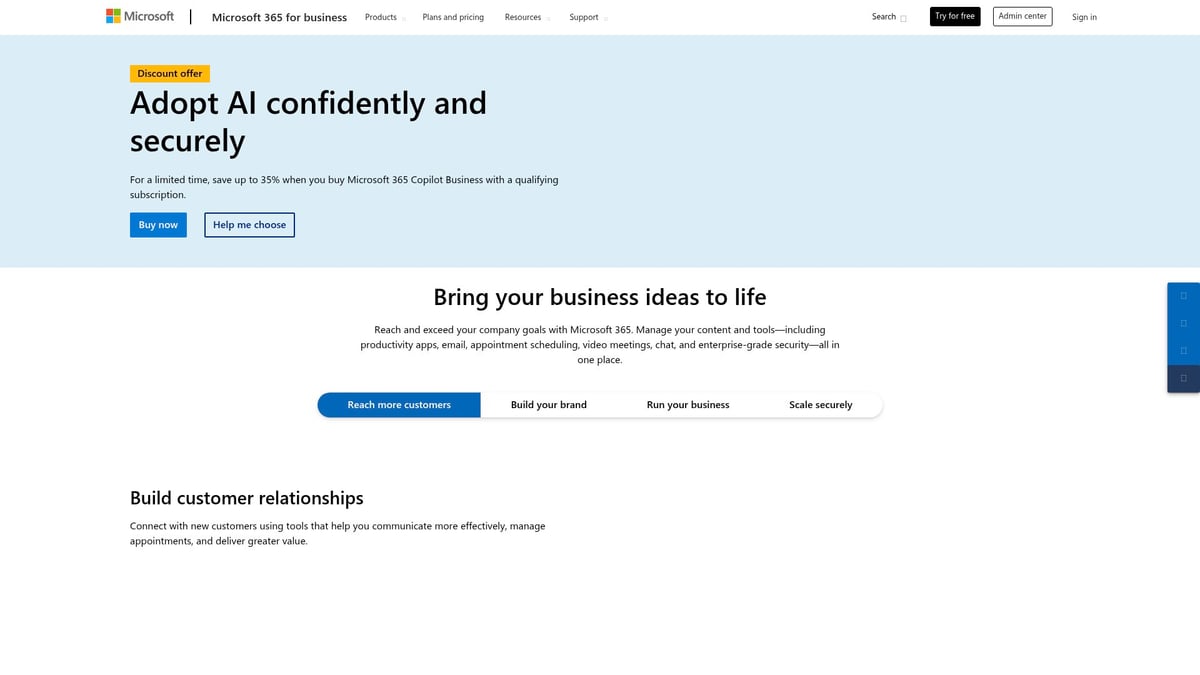This screenshot has height=675, width=1200.
Task: Open search using the magnifier icon
Action: pos(902,18)
